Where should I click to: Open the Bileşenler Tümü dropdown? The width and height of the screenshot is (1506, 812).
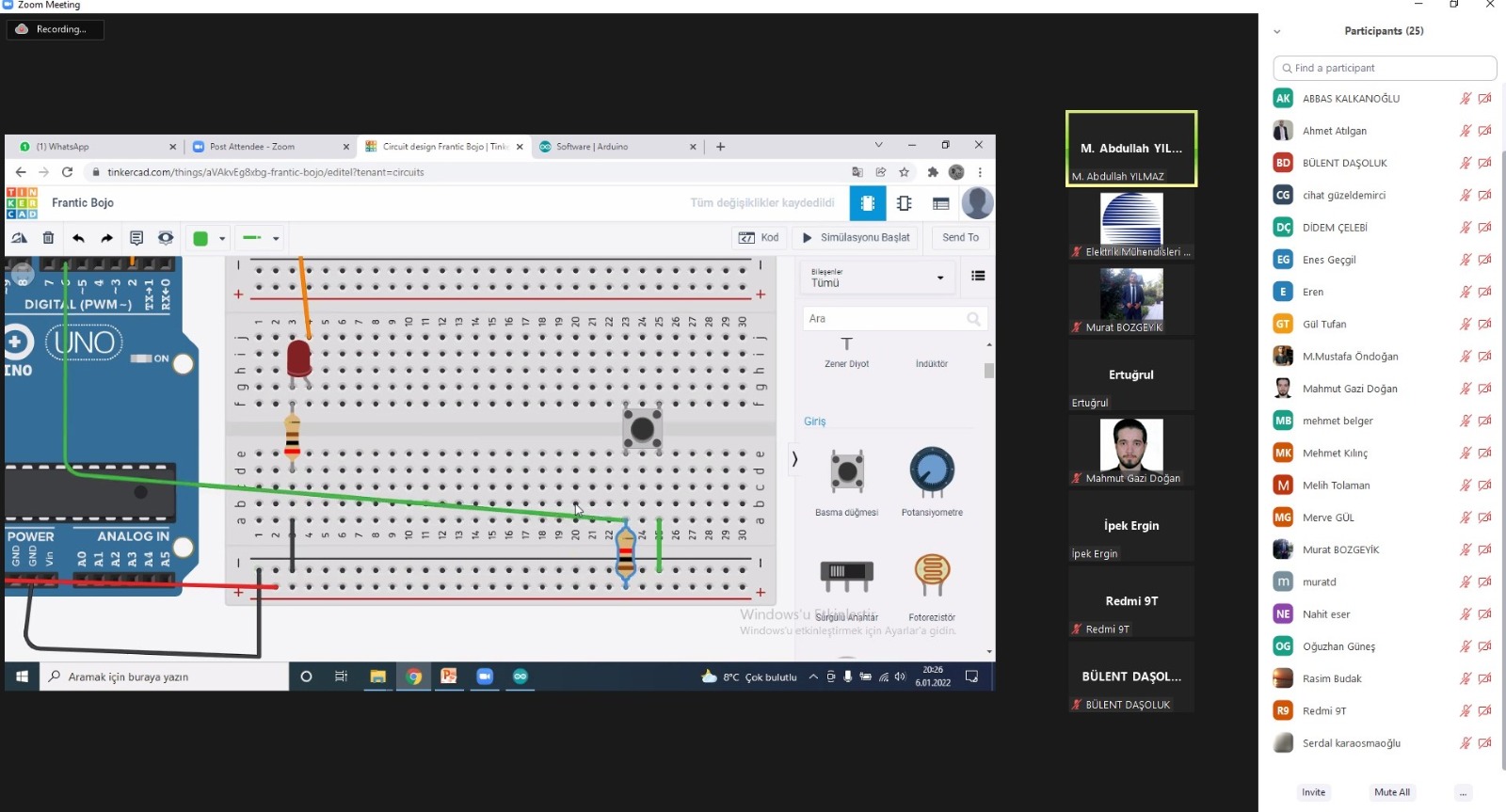tap(877, 278)
